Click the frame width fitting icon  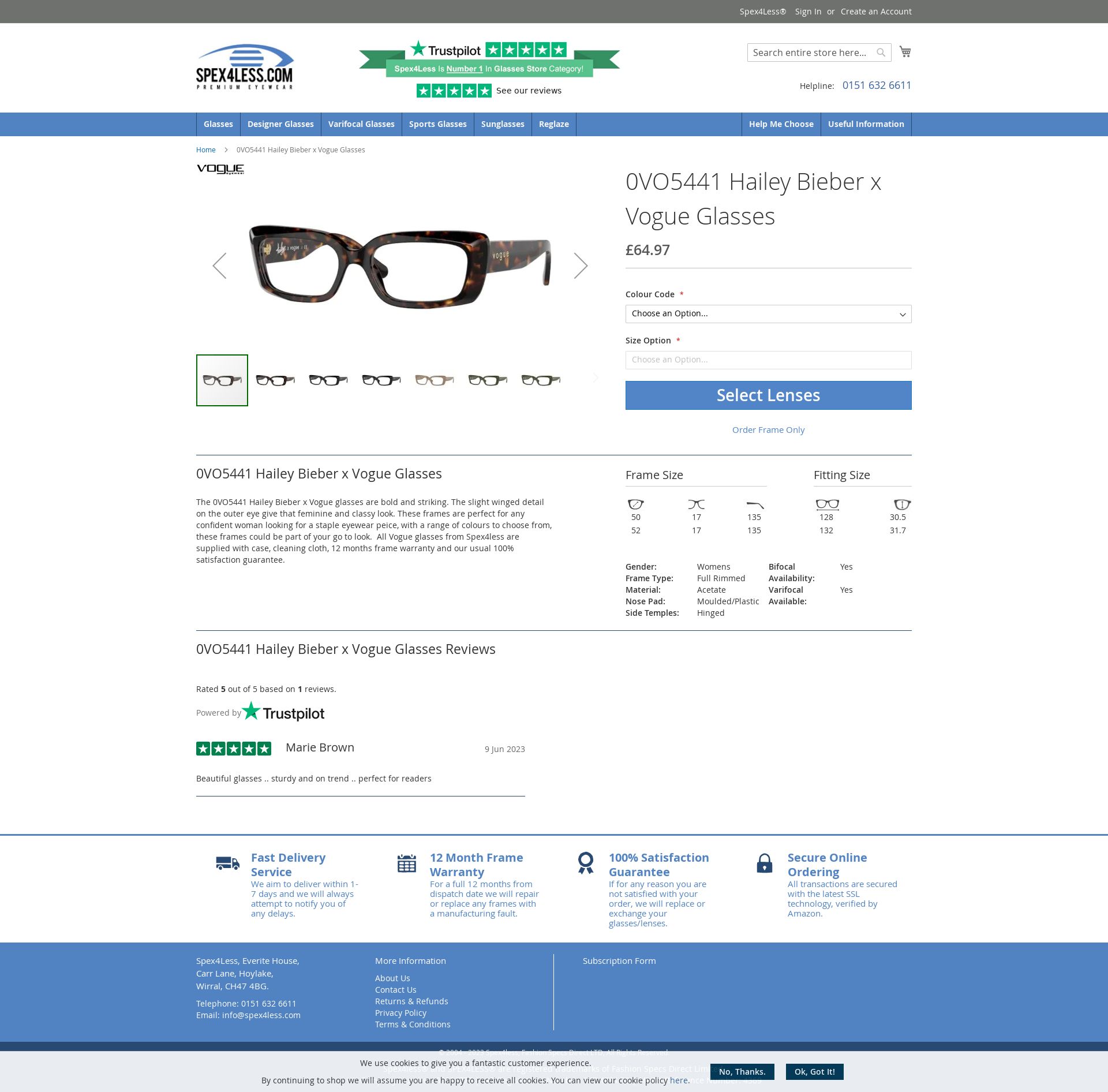point(828,504)
